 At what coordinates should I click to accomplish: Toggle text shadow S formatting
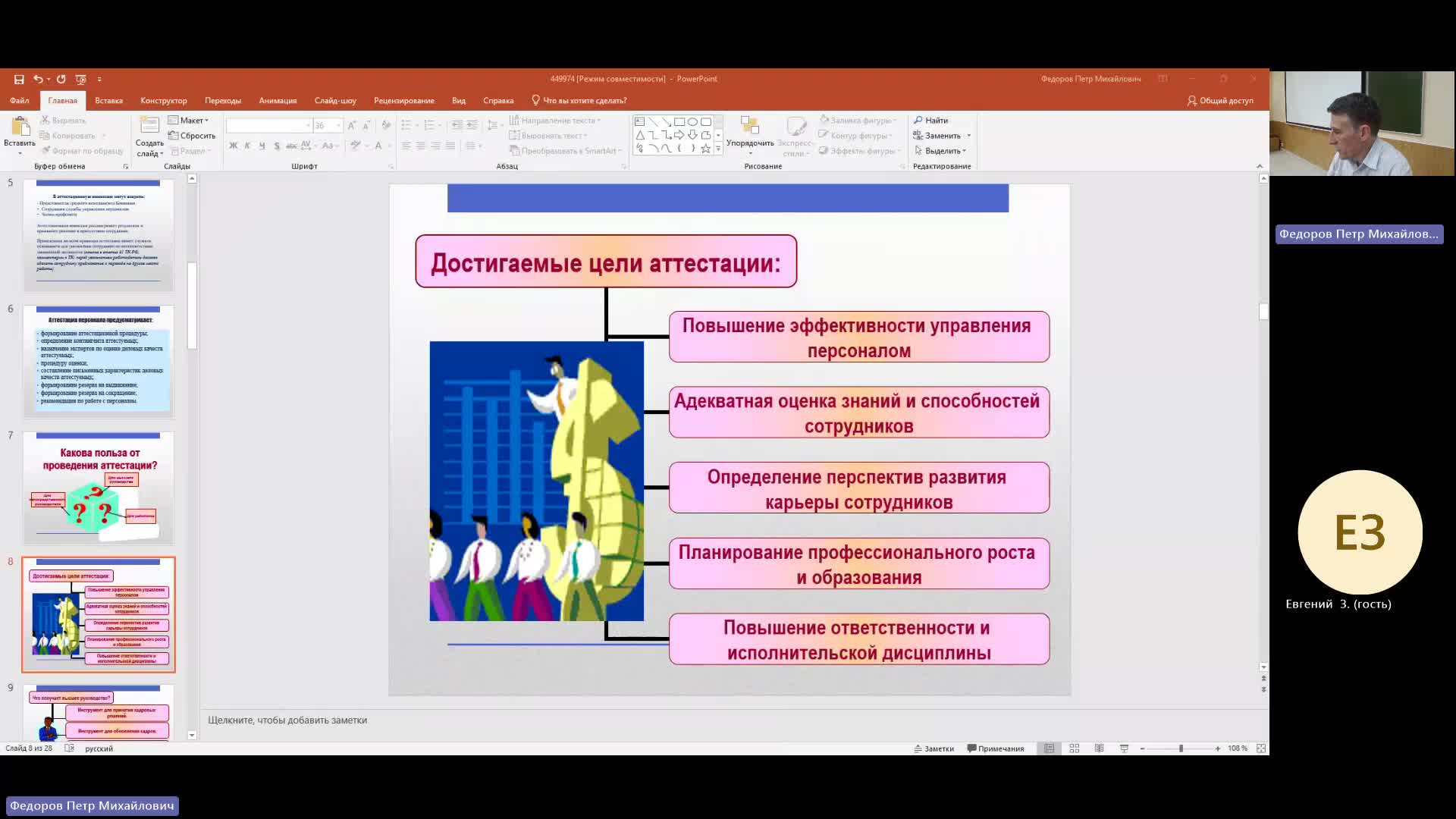coord(277,146)
